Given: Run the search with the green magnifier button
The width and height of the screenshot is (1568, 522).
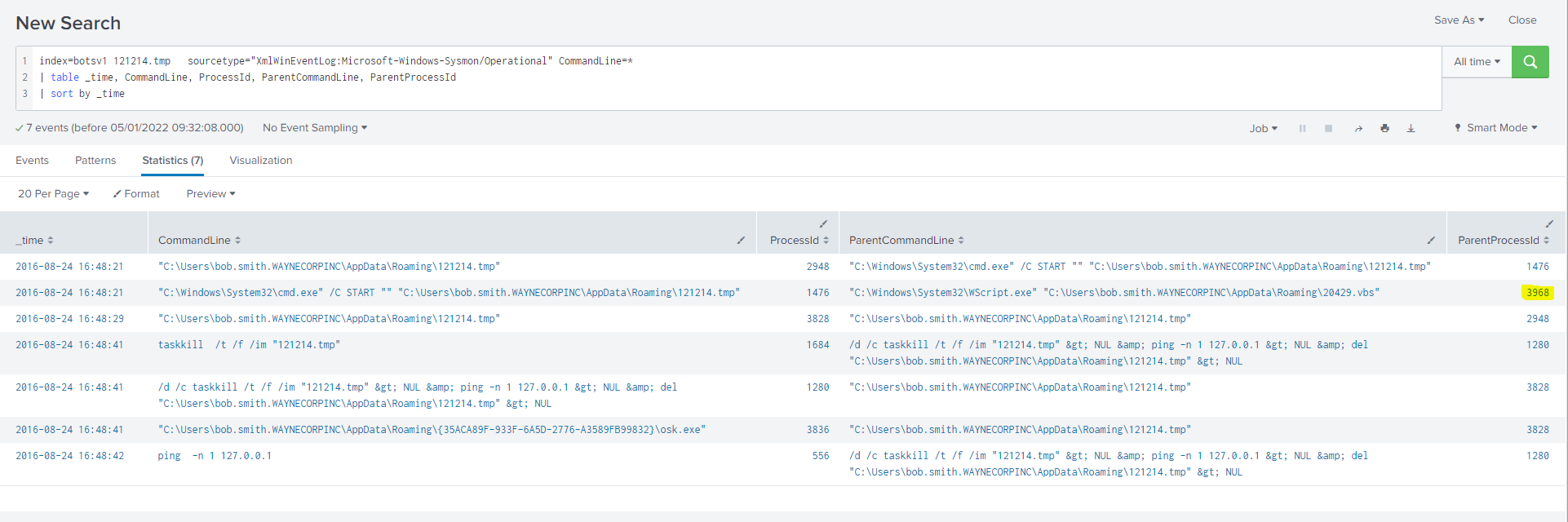Looking at the screenshot, I should tap(1530, 62).
